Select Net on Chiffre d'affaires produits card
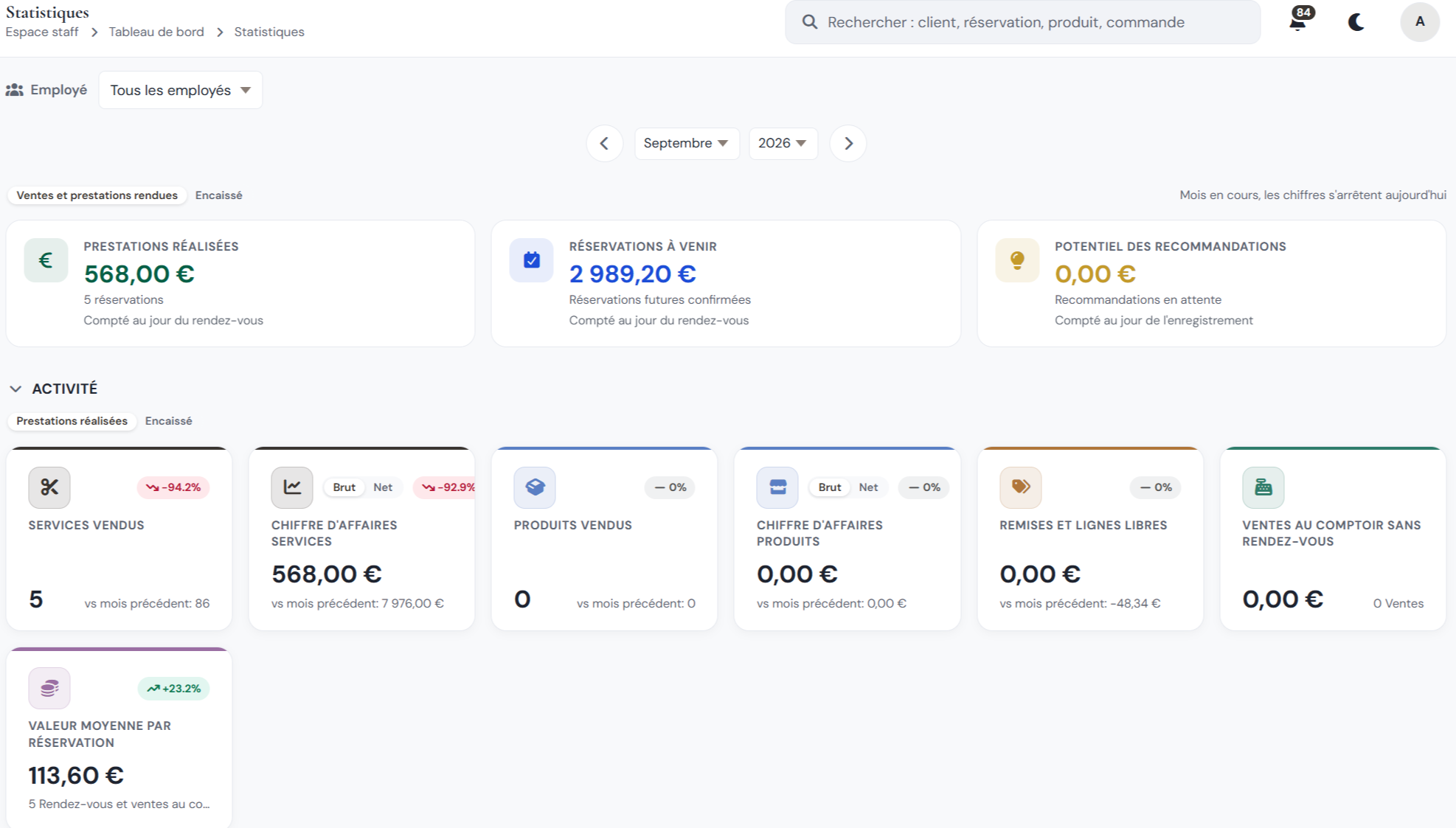This screenshot has height=828, width=1456. pyautogui.click(x=868, y=487)
